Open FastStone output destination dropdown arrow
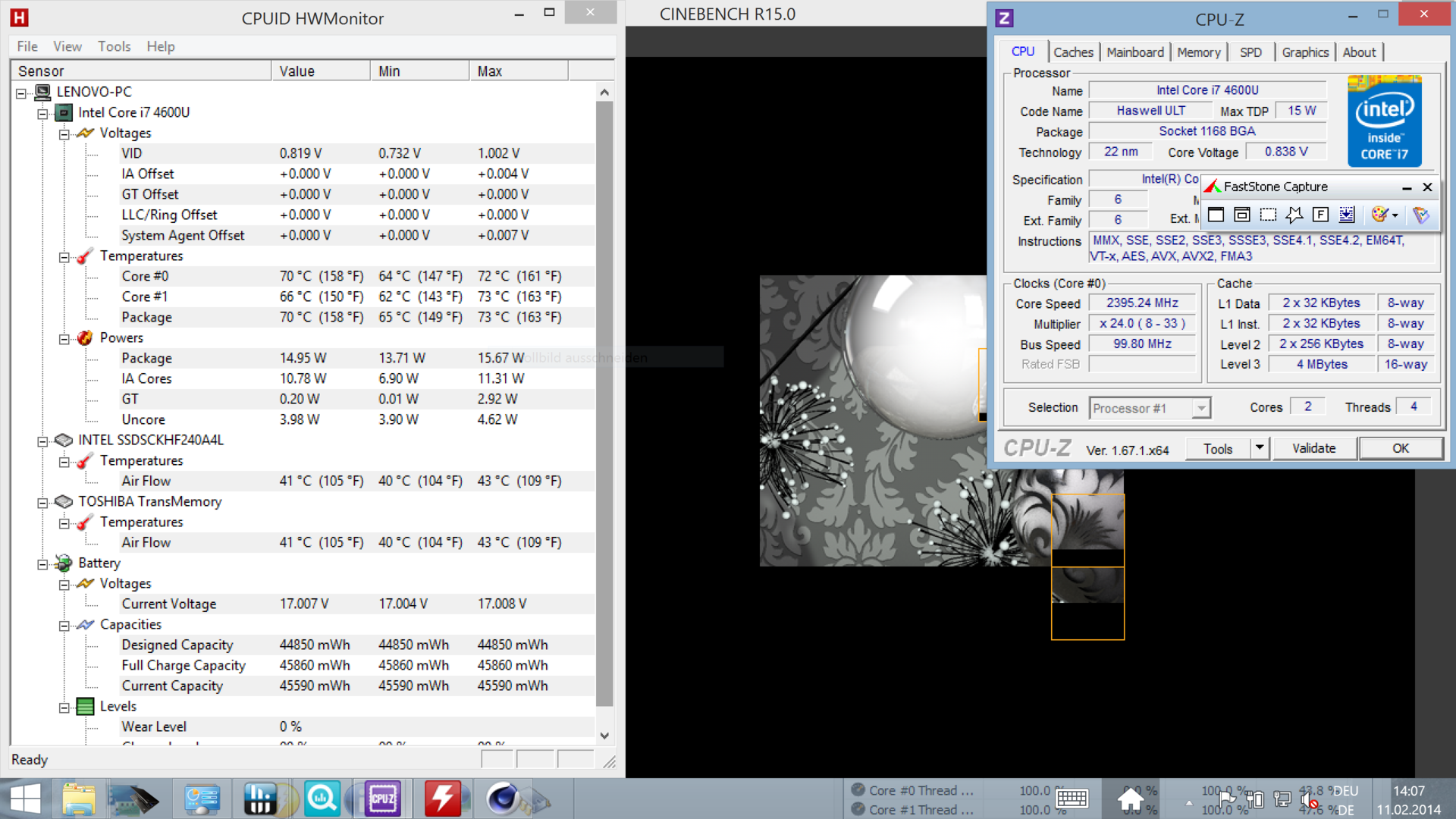 [1395, 215]
